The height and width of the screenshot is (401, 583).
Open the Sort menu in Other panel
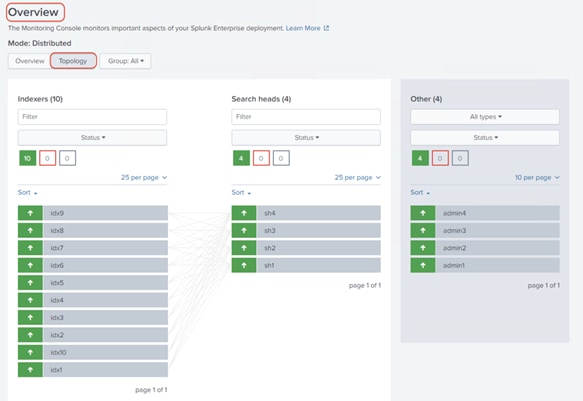(x=420, y=193)
